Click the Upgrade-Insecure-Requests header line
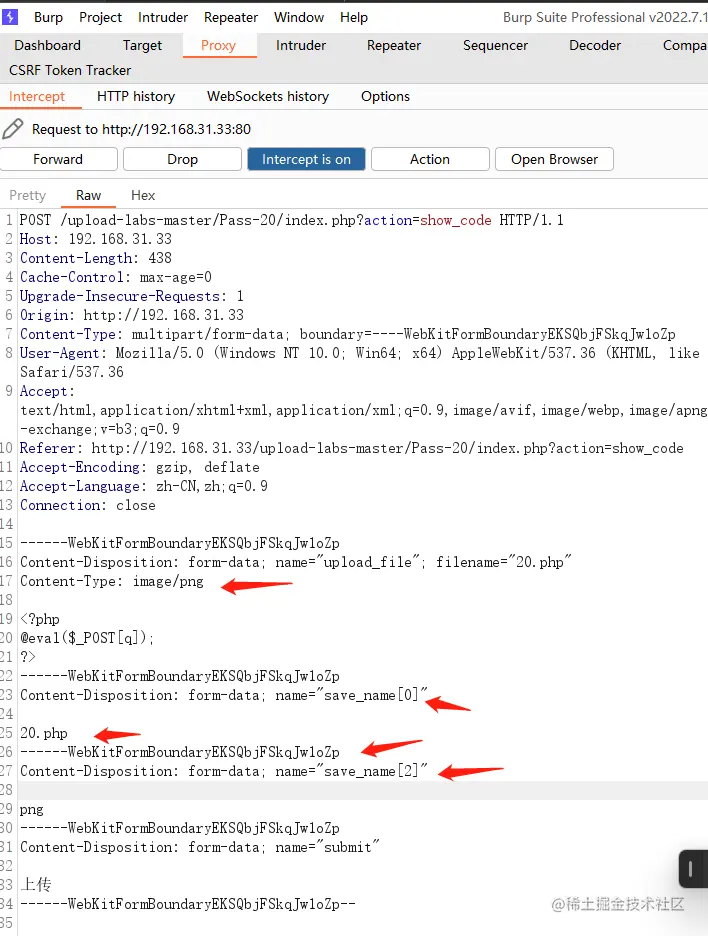Viewport: 708px width, 936px height. click(x=131, y=297)
